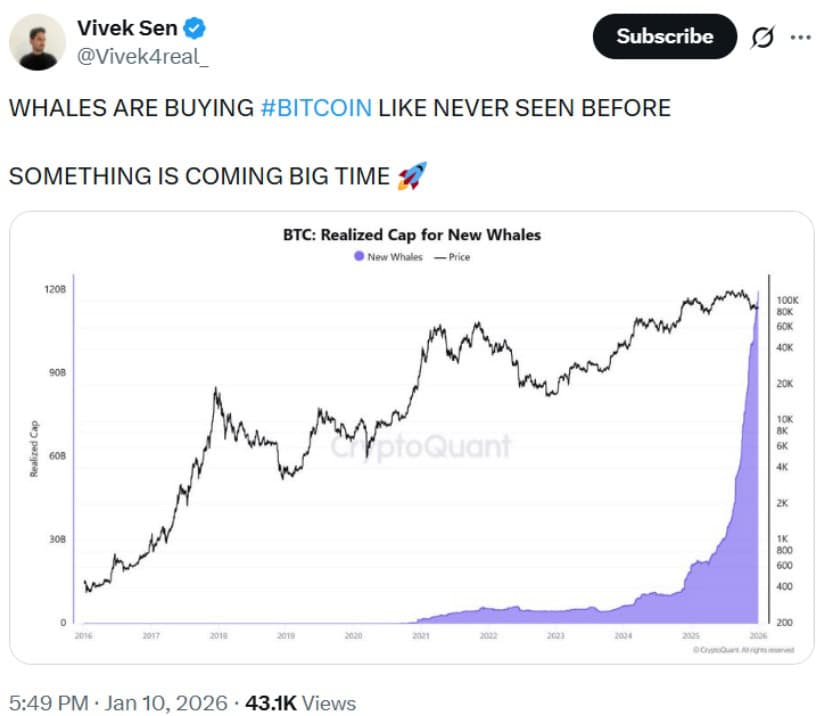This screenshot has height=716, width=825.
Task: Open the #BITCOIN hashtag link
Action: pyautogui.click(x=315, y=108)
